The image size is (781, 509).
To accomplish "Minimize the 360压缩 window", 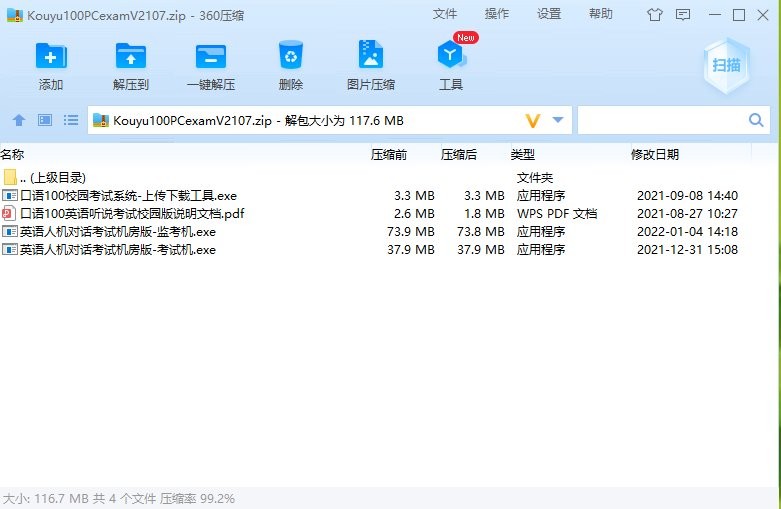I will pos(715,15).
